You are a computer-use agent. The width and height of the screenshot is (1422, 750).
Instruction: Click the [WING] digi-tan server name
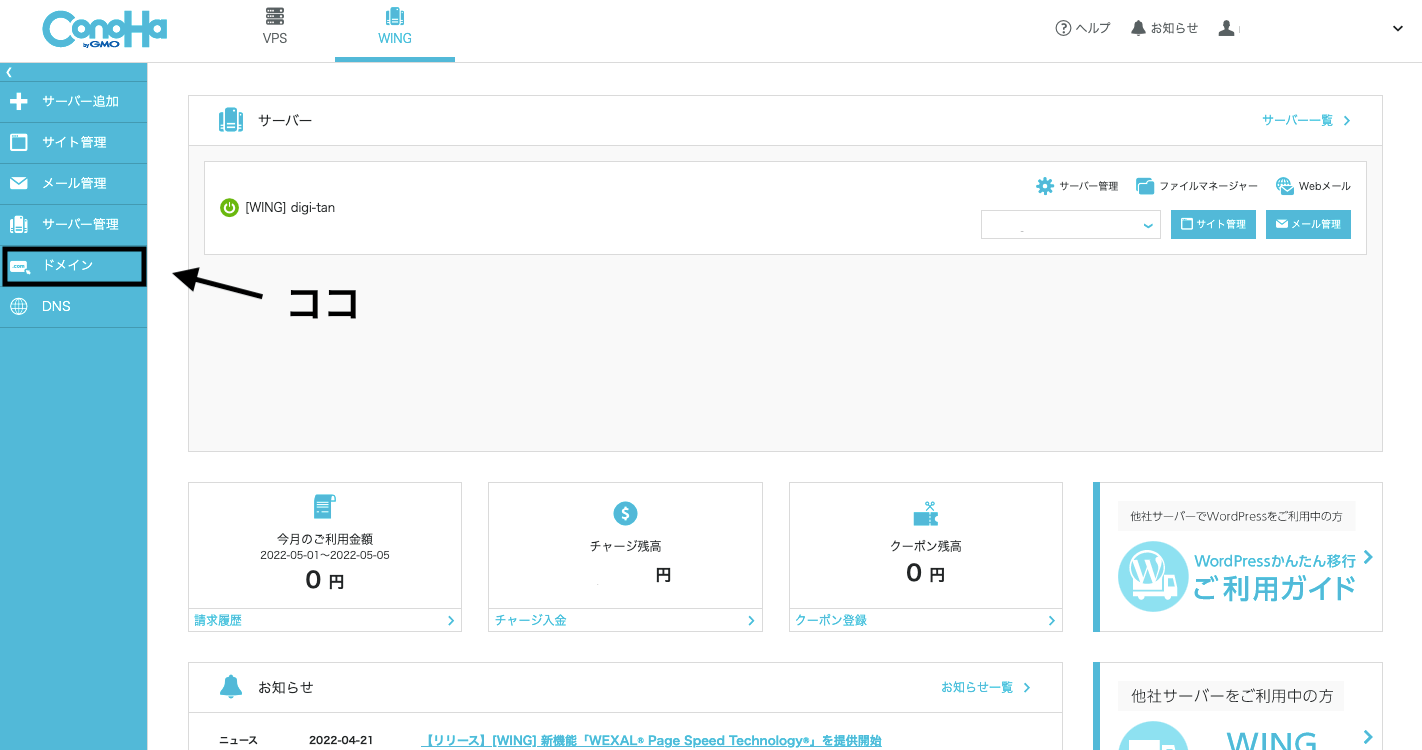(290, 207)
